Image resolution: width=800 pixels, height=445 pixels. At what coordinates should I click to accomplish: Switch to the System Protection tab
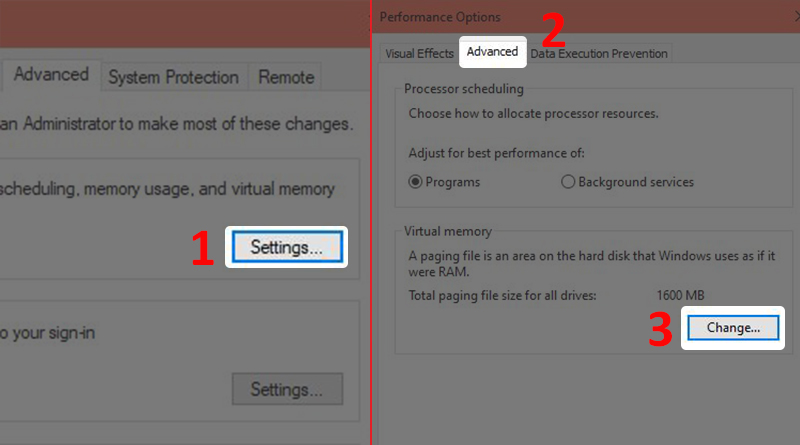pos(173,77)
